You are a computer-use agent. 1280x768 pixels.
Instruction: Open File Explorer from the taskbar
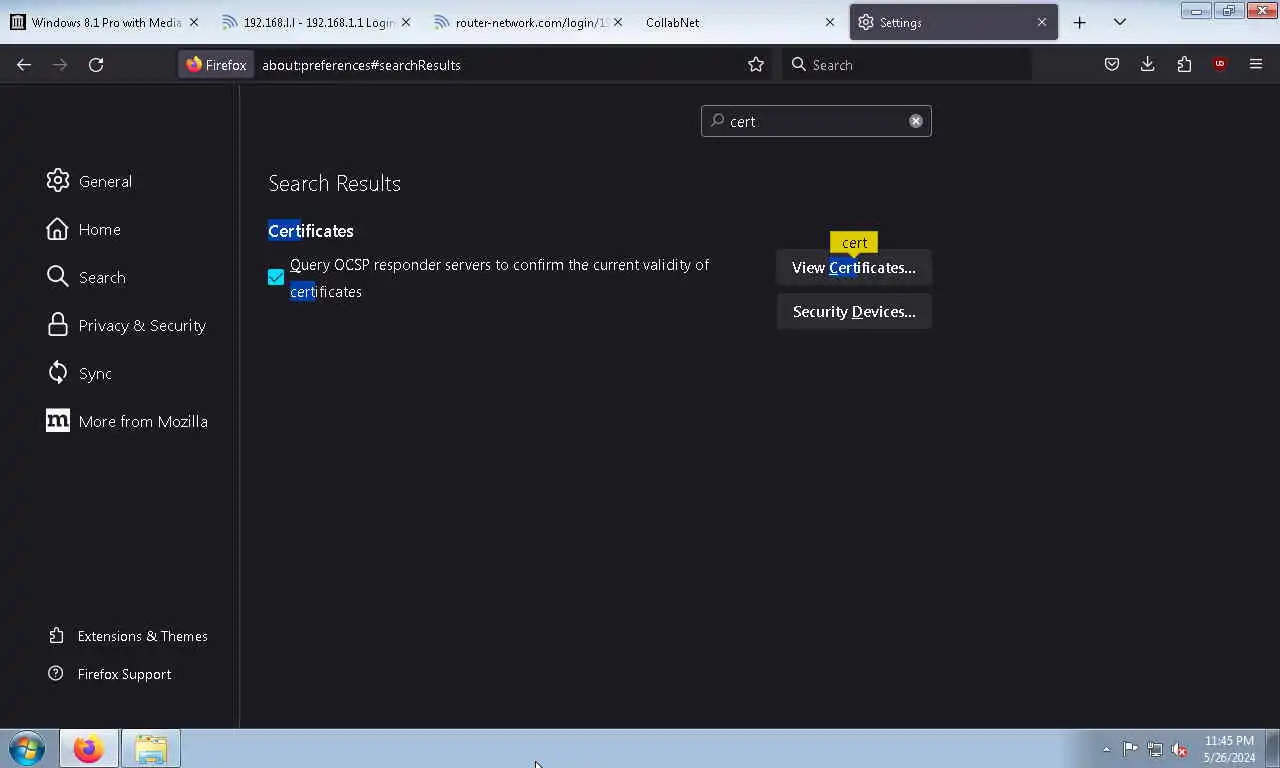(x=151, y=749)
